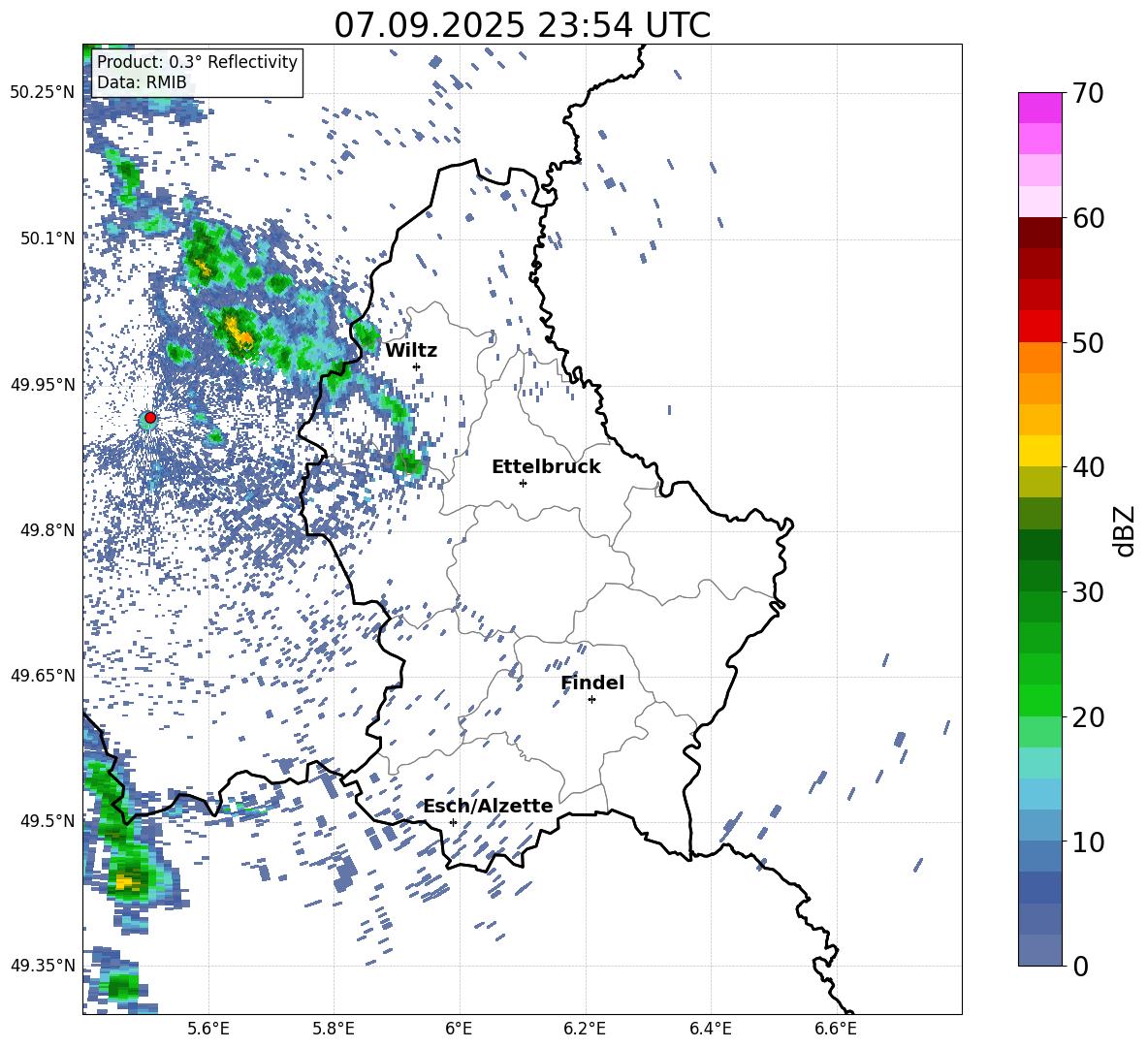This screenshot has height=1048, width=1148.
Task: Click the red radar site marker
Action: tap(150, 417)
